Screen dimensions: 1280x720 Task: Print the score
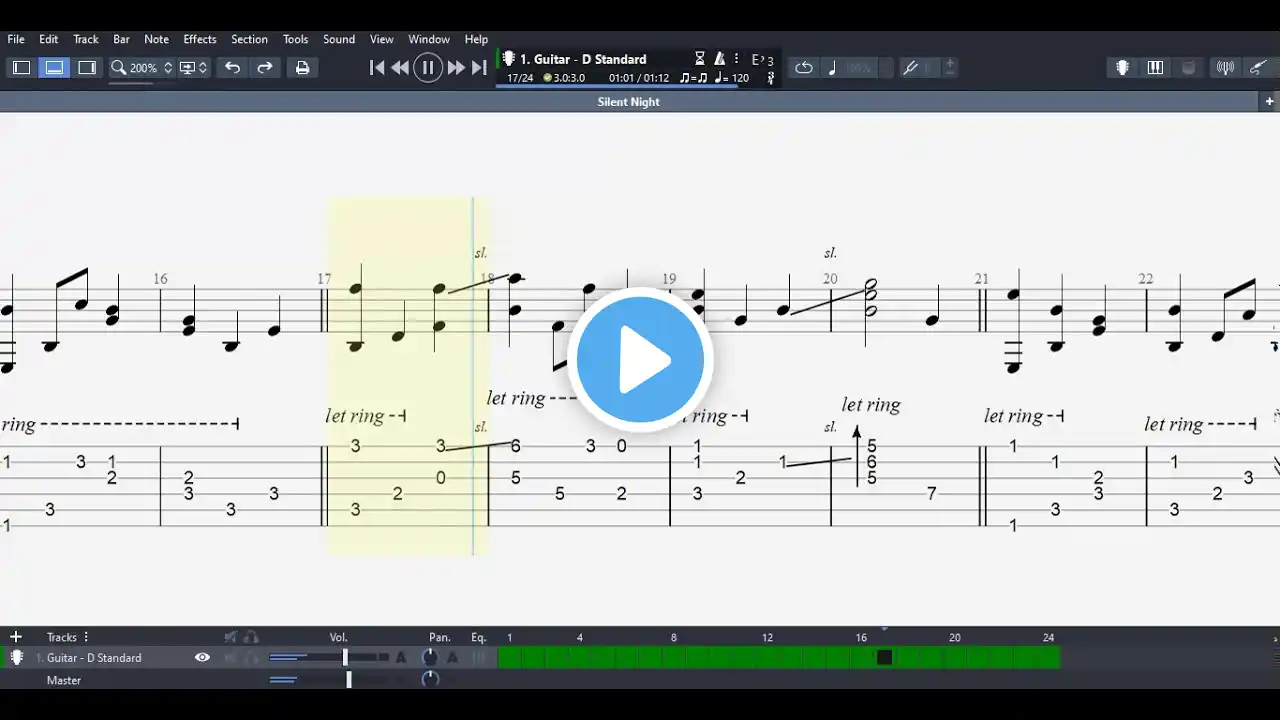coord(302,68)
